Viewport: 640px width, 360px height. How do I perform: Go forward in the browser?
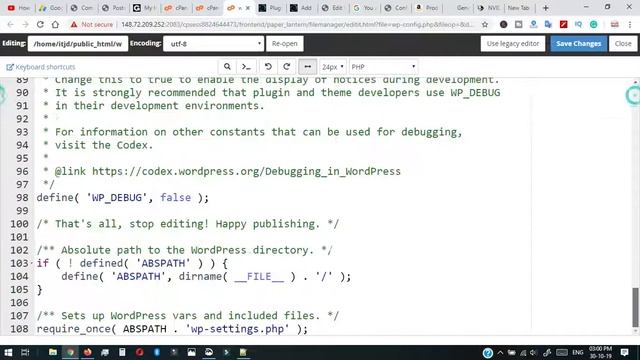[25, 24]
